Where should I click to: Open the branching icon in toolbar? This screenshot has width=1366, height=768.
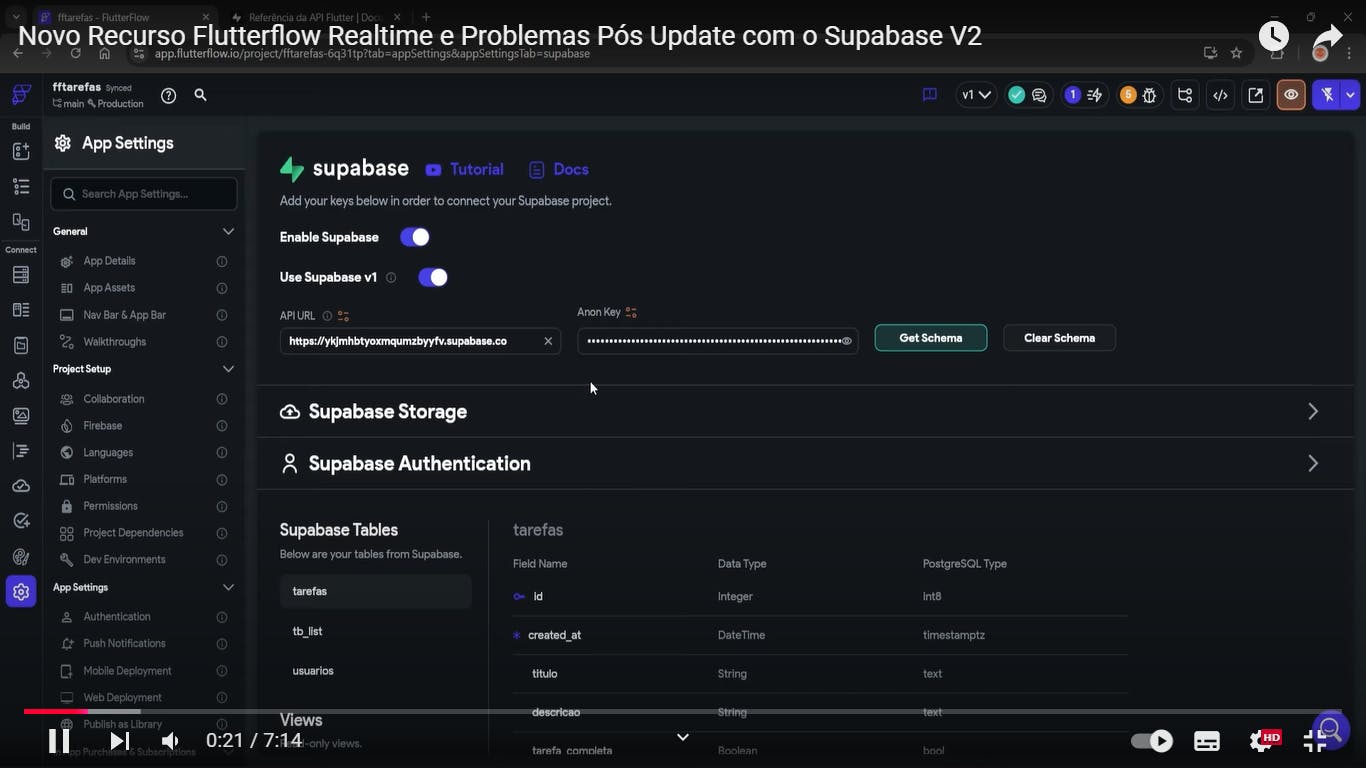pos(1185,95)
